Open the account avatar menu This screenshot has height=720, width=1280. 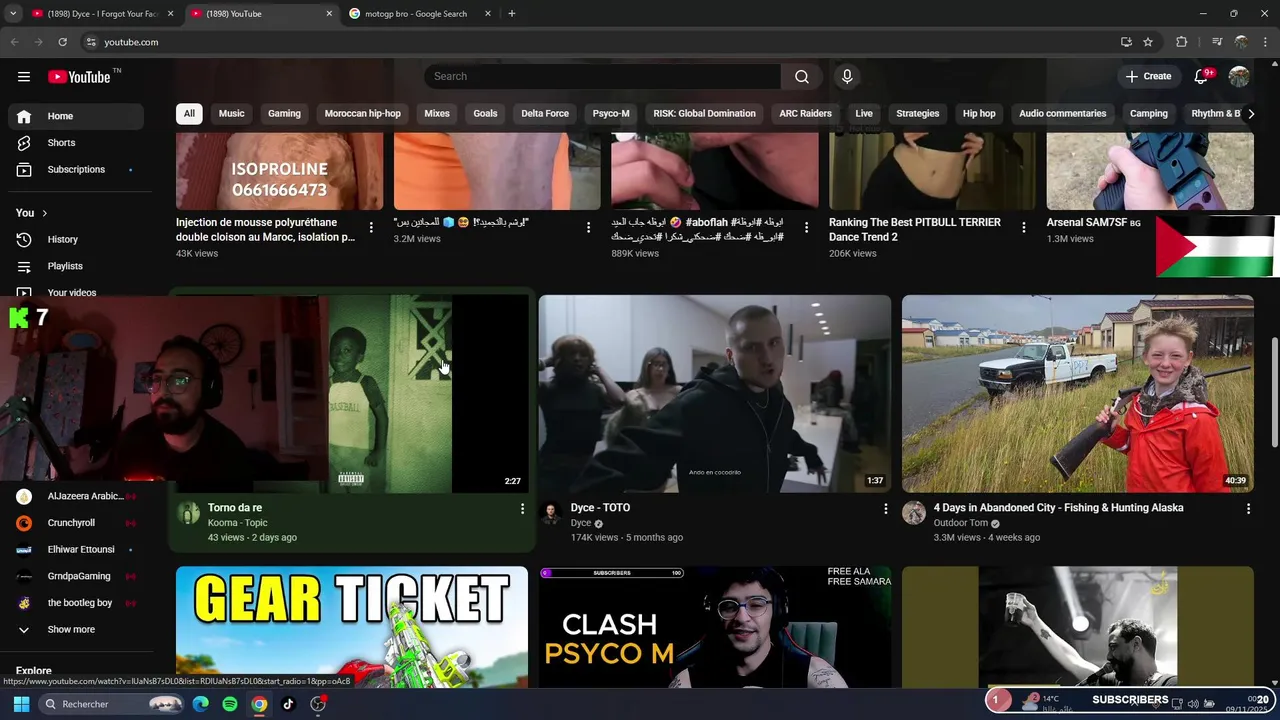point(1239,77)
